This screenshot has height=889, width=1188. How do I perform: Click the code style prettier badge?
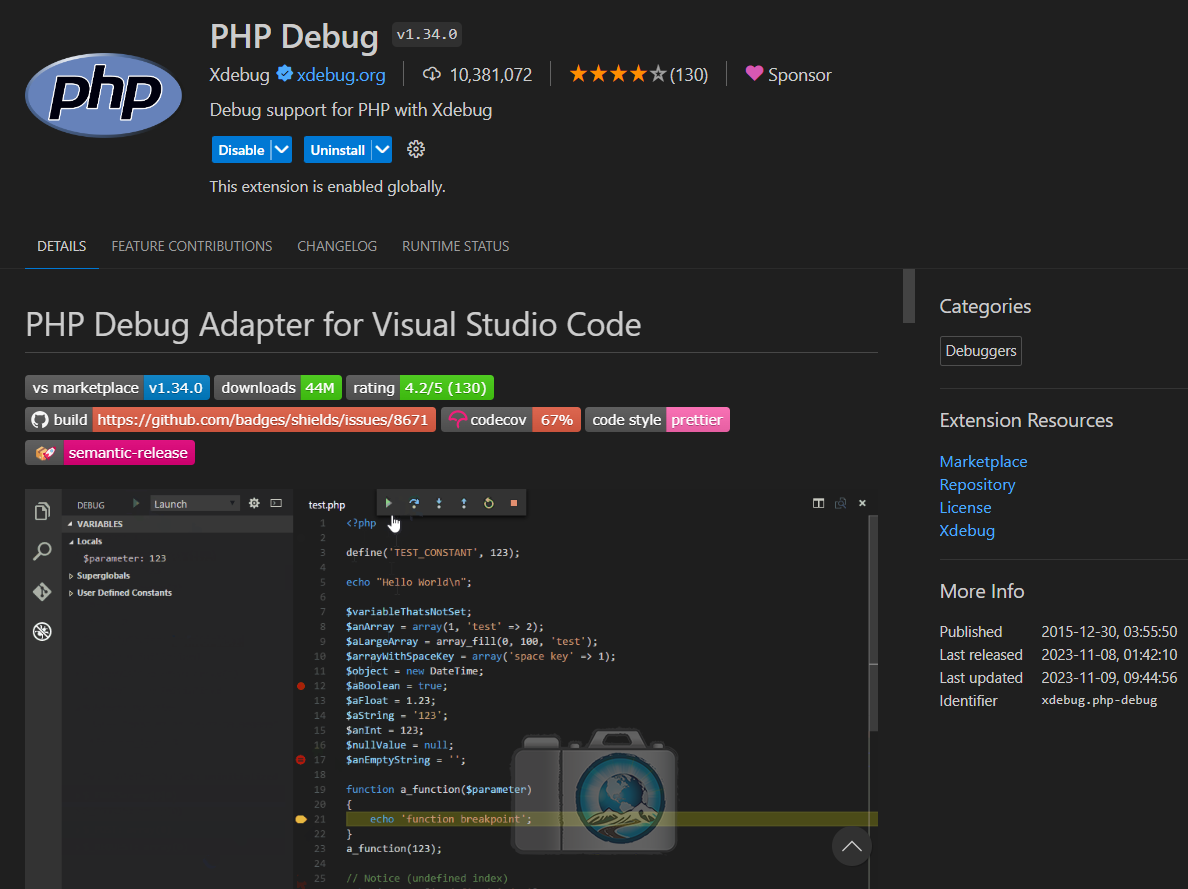657,420
